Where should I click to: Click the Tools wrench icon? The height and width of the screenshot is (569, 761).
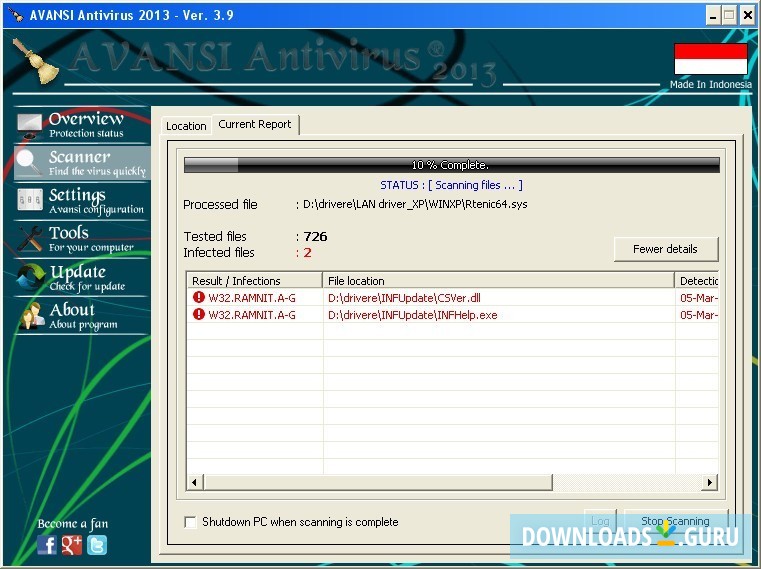click(x=30, y=238)
